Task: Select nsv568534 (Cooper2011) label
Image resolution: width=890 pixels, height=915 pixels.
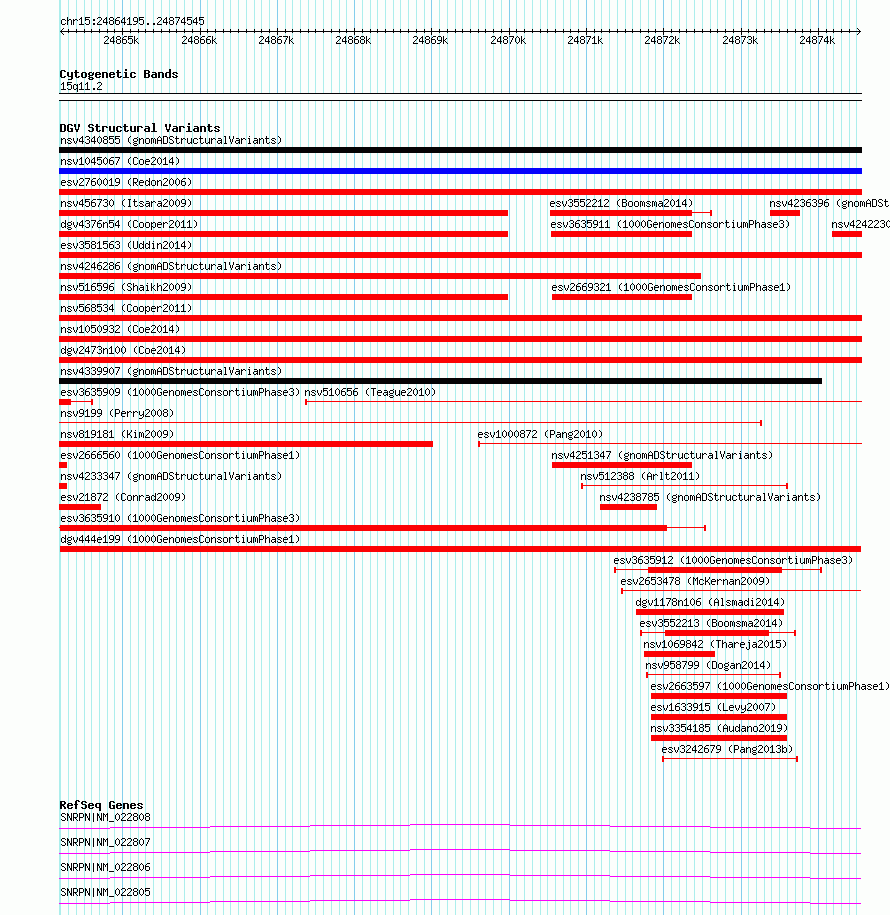Action: [x=126, y=308]
